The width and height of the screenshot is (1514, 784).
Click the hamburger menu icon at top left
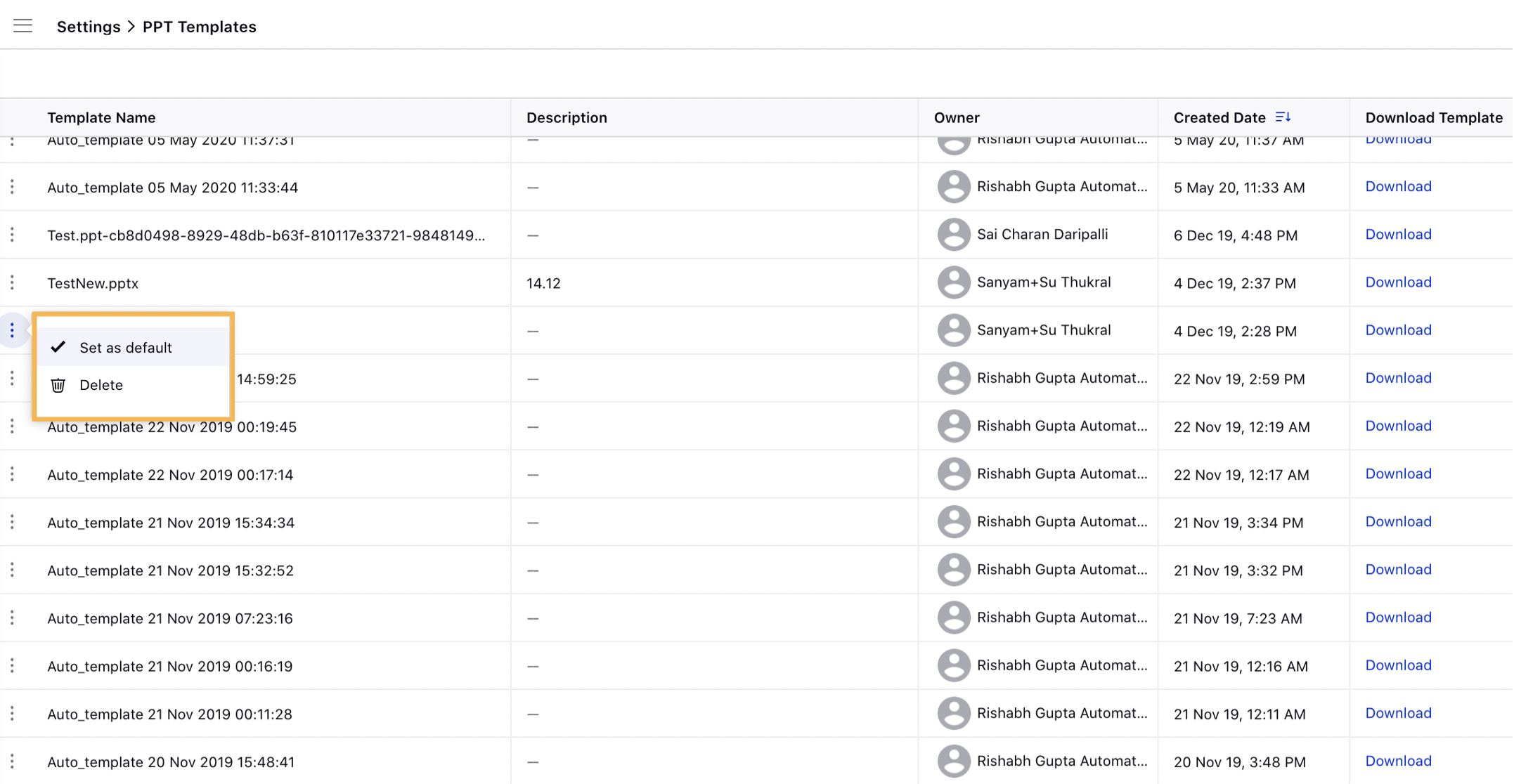point(22,25)
